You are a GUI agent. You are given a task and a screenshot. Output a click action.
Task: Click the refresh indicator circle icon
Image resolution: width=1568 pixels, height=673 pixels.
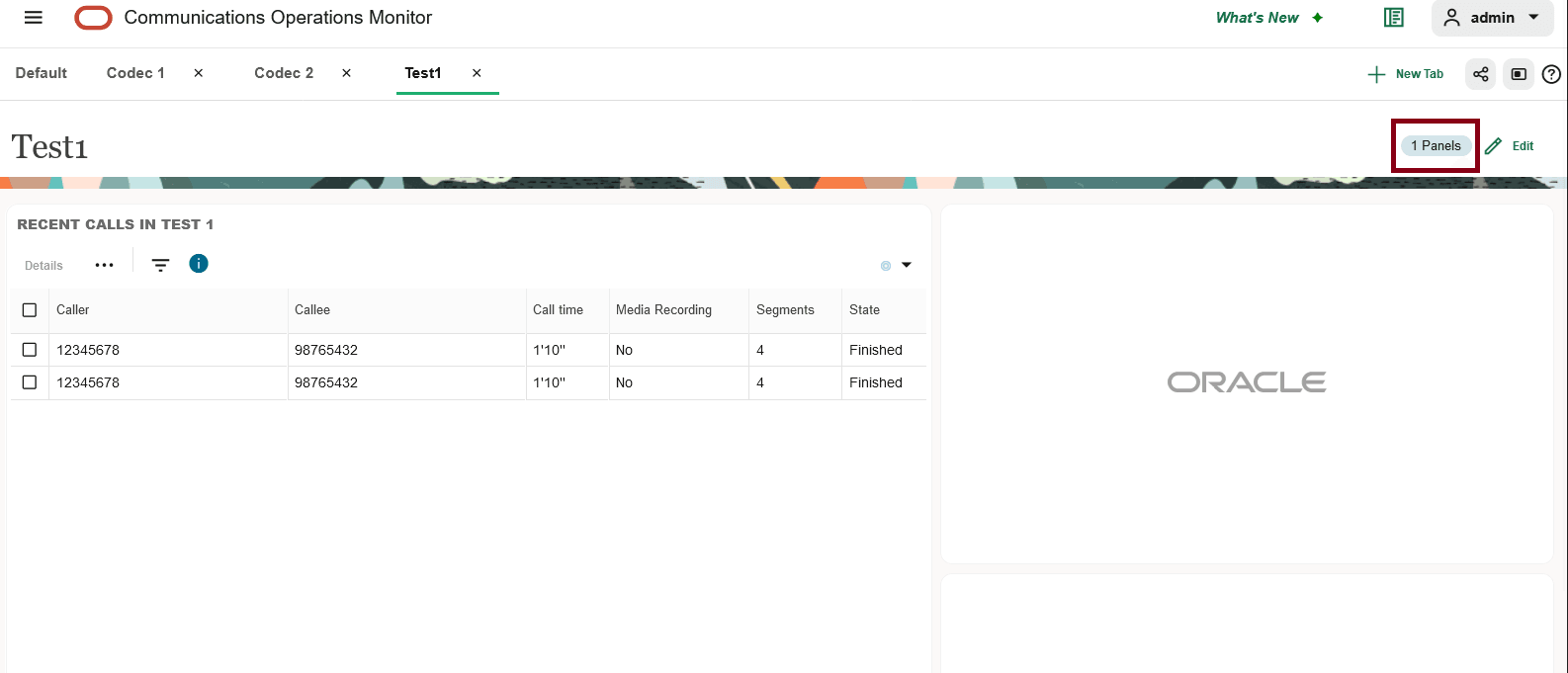coord(886,265)
